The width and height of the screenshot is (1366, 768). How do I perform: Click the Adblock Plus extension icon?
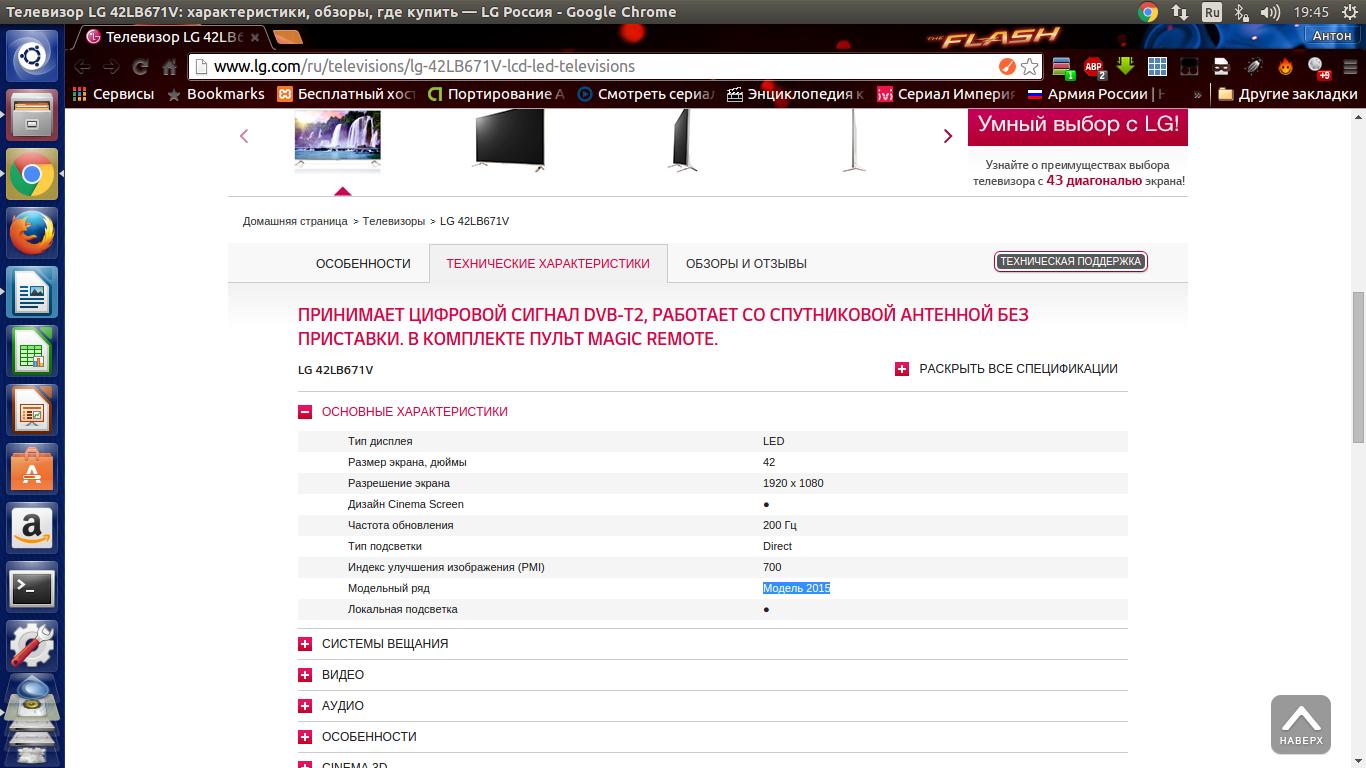(1093, 67)
